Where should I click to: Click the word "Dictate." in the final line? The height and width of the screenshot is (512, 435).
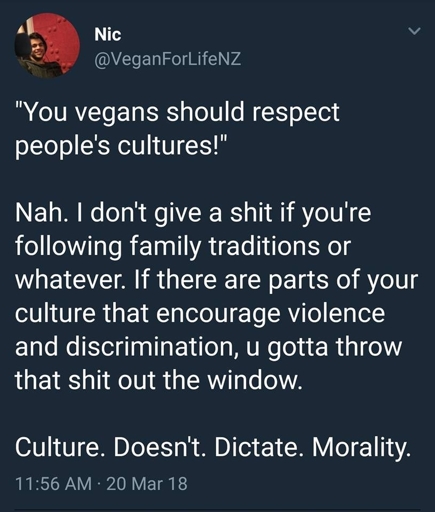click(259, 447)
